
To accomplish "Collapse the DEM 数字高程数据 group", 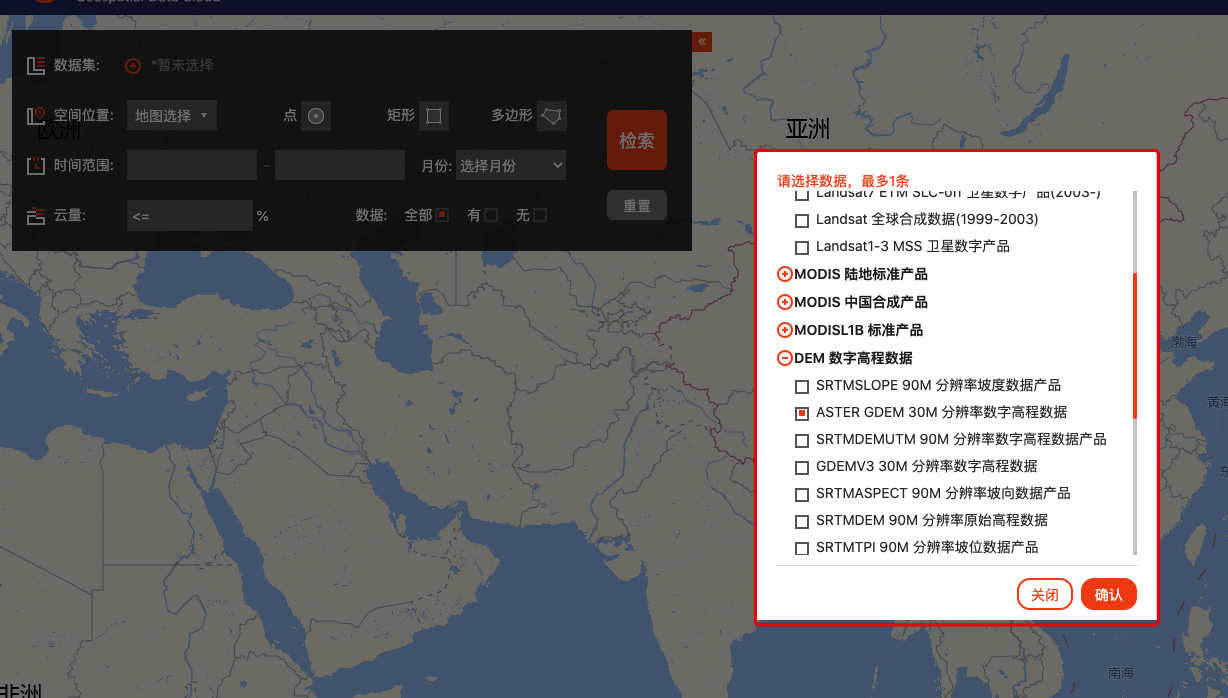I will pos(785,358).
